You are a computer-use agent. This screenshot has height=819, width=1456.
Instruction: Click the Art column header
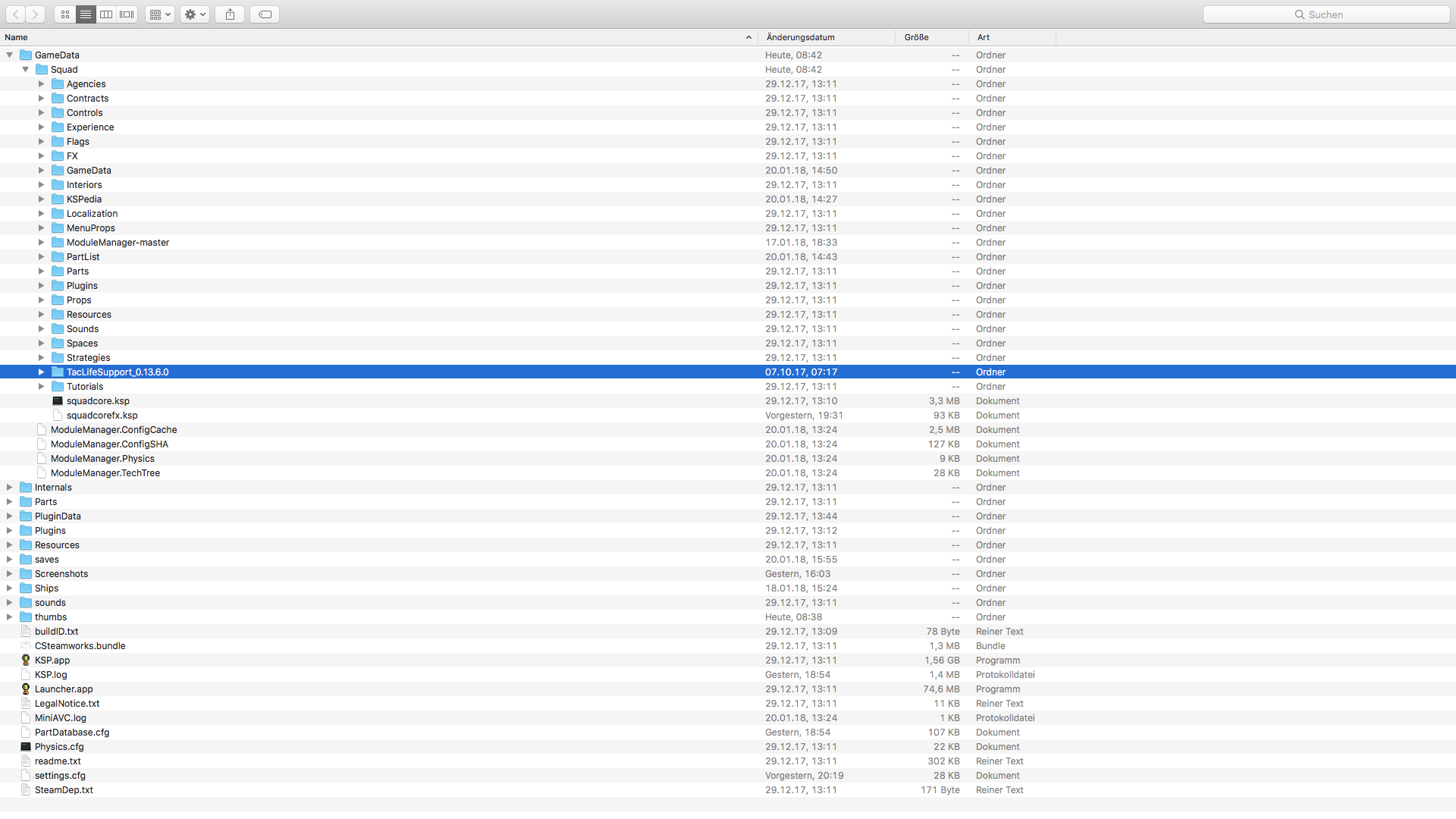983,37
